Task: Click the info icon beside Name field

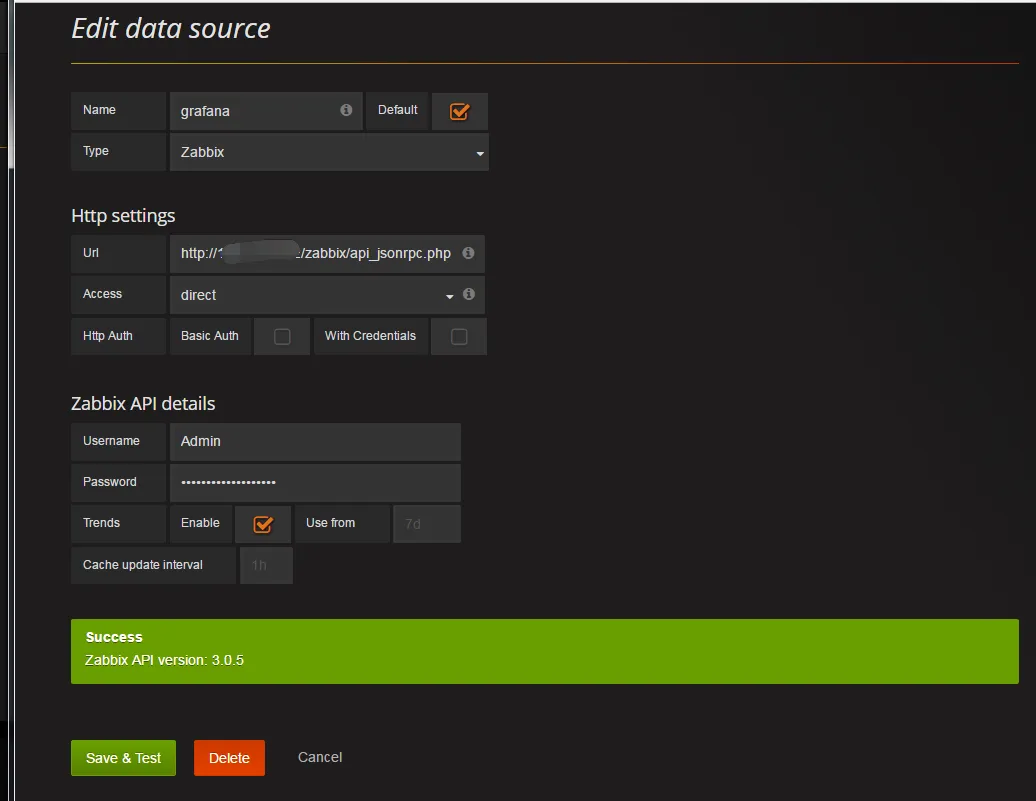Action: (x=346, y=110)
